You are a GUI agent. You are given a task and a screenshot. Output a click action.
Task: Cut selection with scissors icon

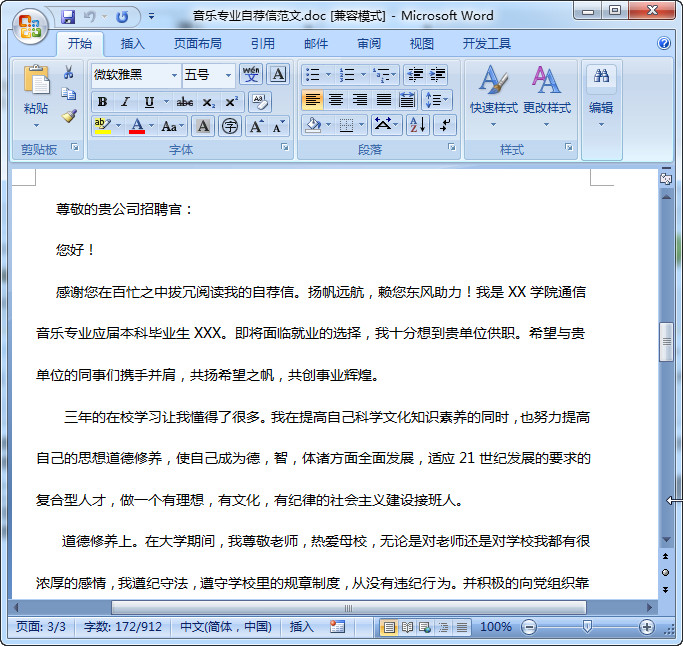click(68, 72)
